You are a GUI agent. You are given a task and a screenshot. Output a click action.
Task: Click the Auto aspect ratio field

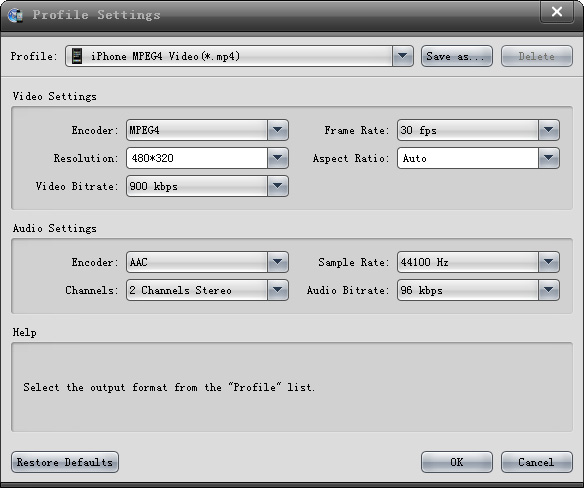click(x=468, y=158)
